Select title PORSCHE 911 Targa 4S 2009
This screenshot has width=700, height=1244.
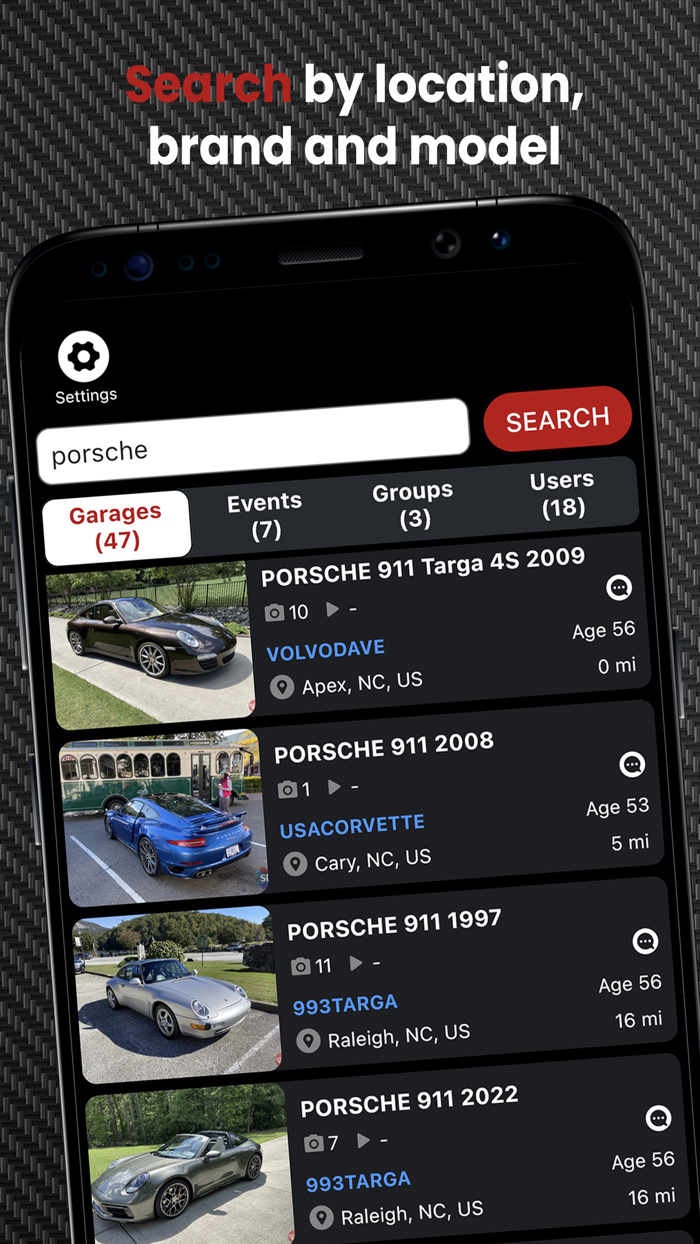coord(423,567)
